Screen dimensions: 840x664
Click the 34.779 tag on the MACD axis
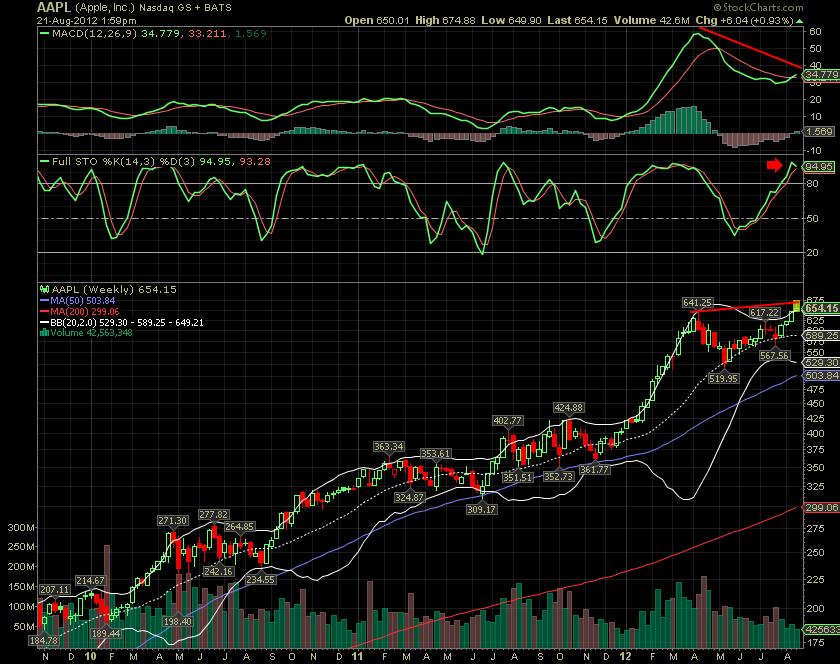point(822,74)
